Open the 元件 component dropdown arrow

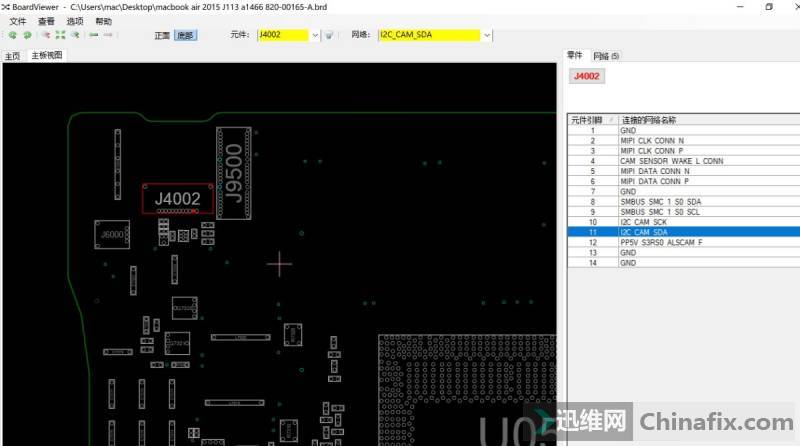(x=315, y=35)
